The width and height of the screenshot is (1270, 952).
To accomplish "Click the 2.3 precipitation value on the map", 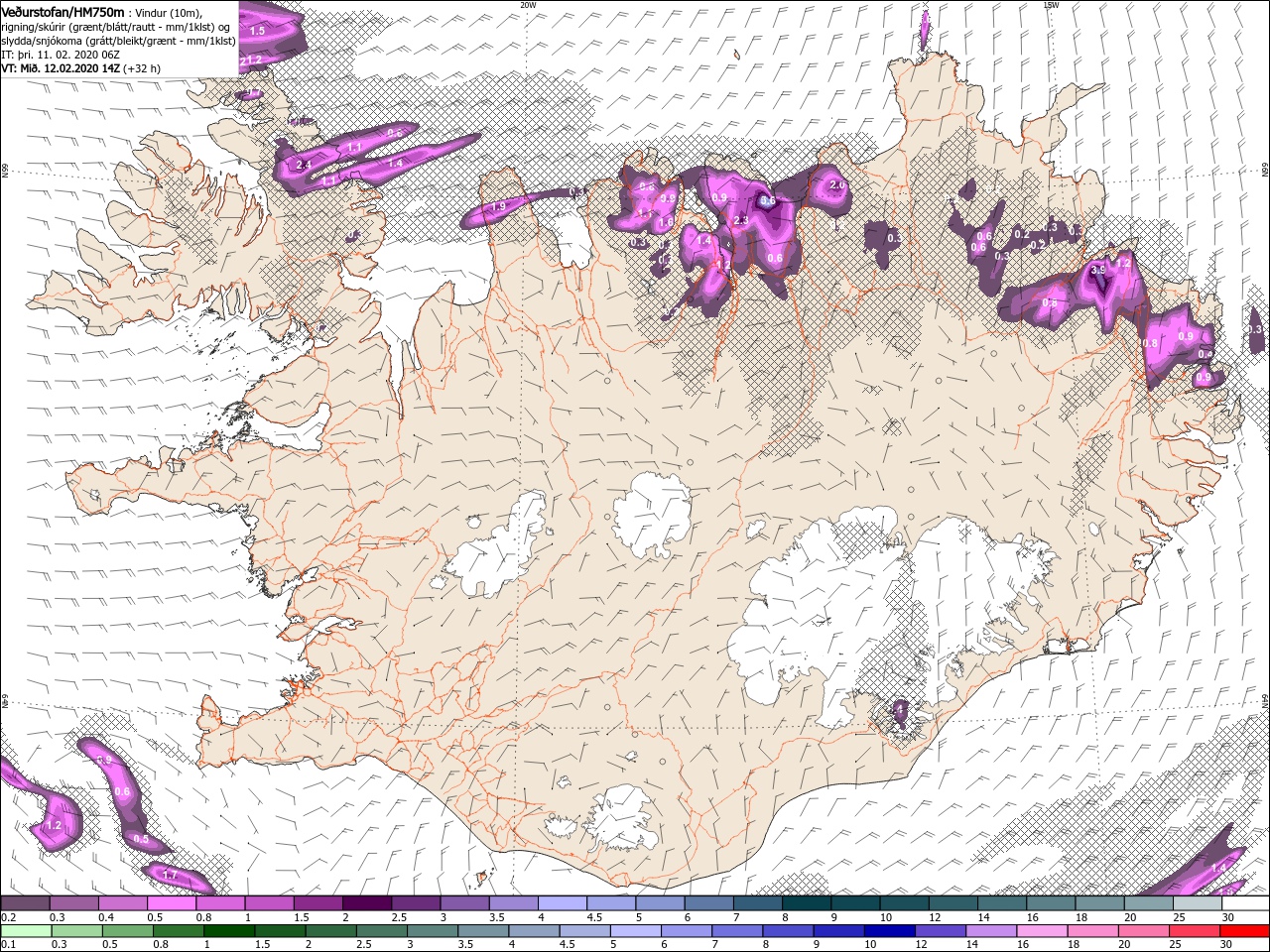I will 740,220.
